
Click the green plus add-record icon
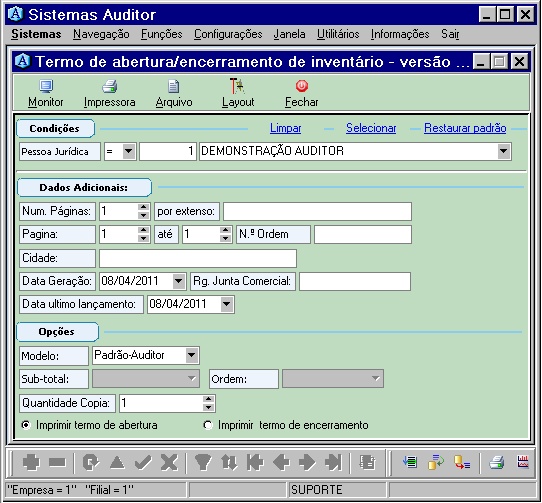click(31, 463)
